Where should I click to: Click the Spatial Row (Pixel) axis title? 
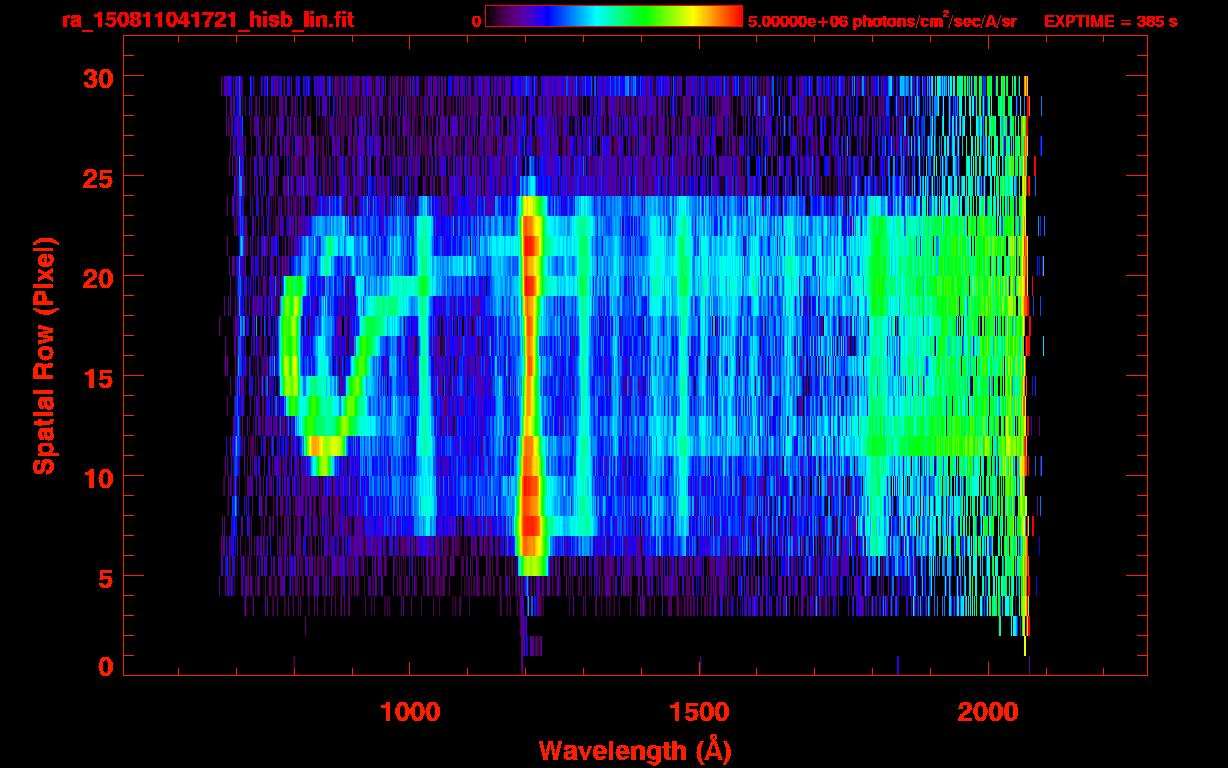(45, 356)
